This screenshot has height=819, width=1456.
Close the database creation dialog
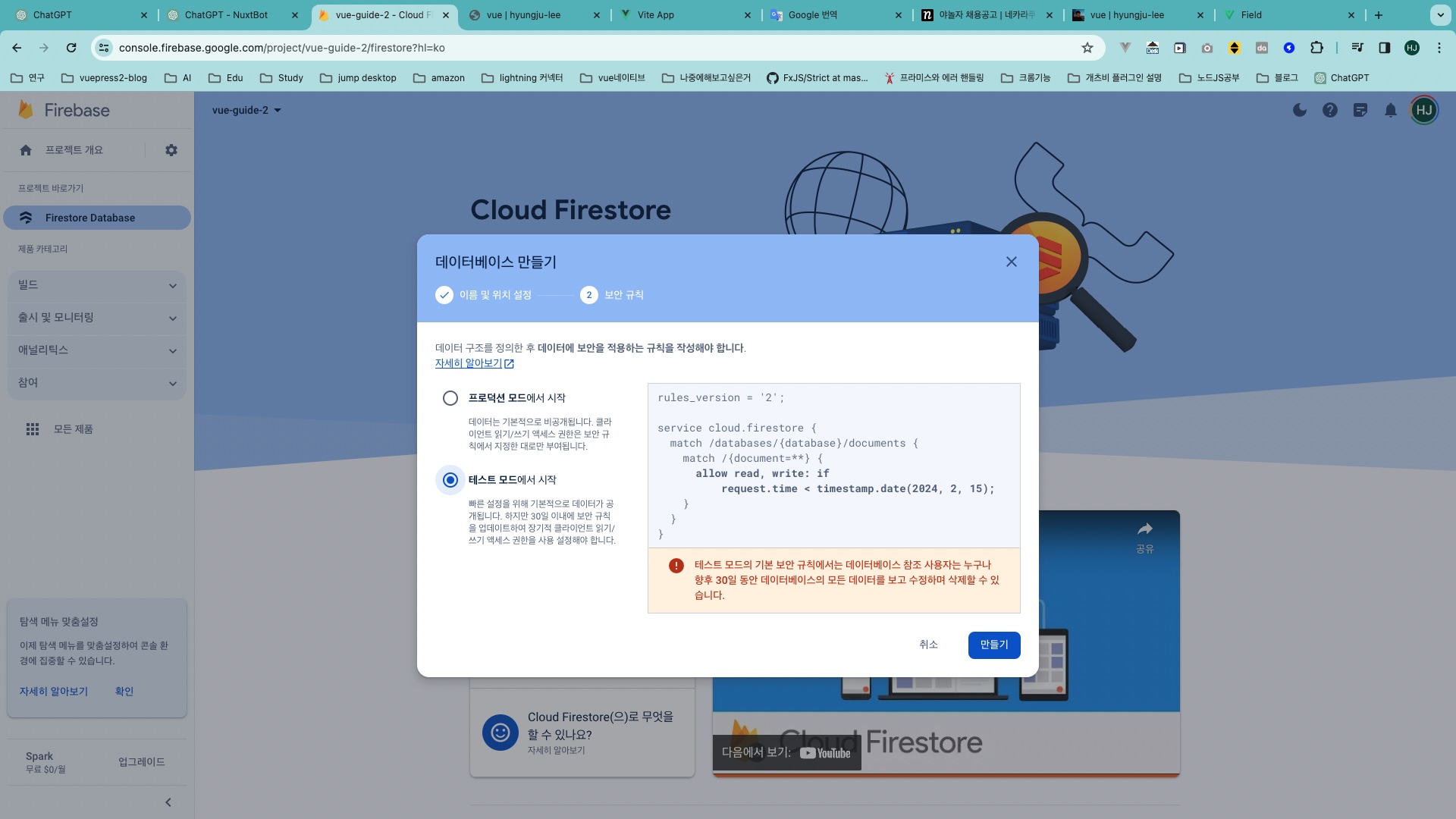pos(1011,262)
